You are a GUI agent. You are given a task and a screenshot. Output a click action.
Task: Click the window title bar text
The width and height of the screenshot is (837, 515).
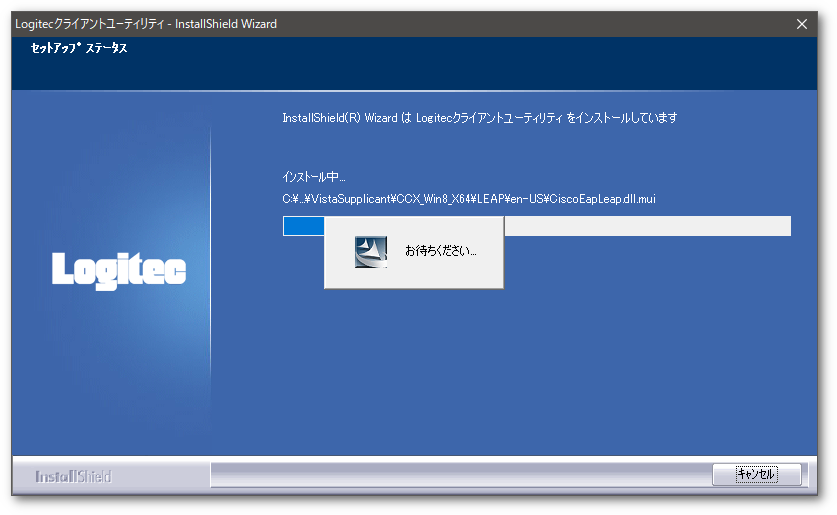(146, 24)
